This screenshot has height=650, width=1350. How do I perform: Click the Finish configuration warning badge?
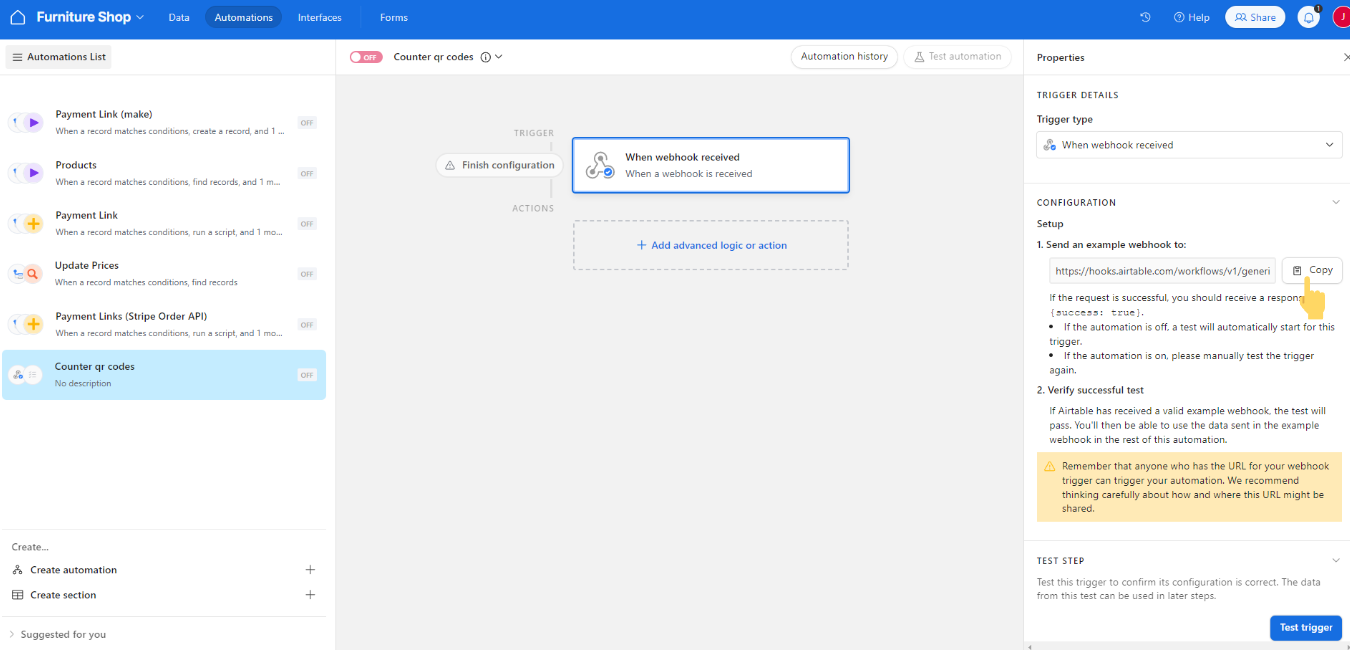pos(499,165)
